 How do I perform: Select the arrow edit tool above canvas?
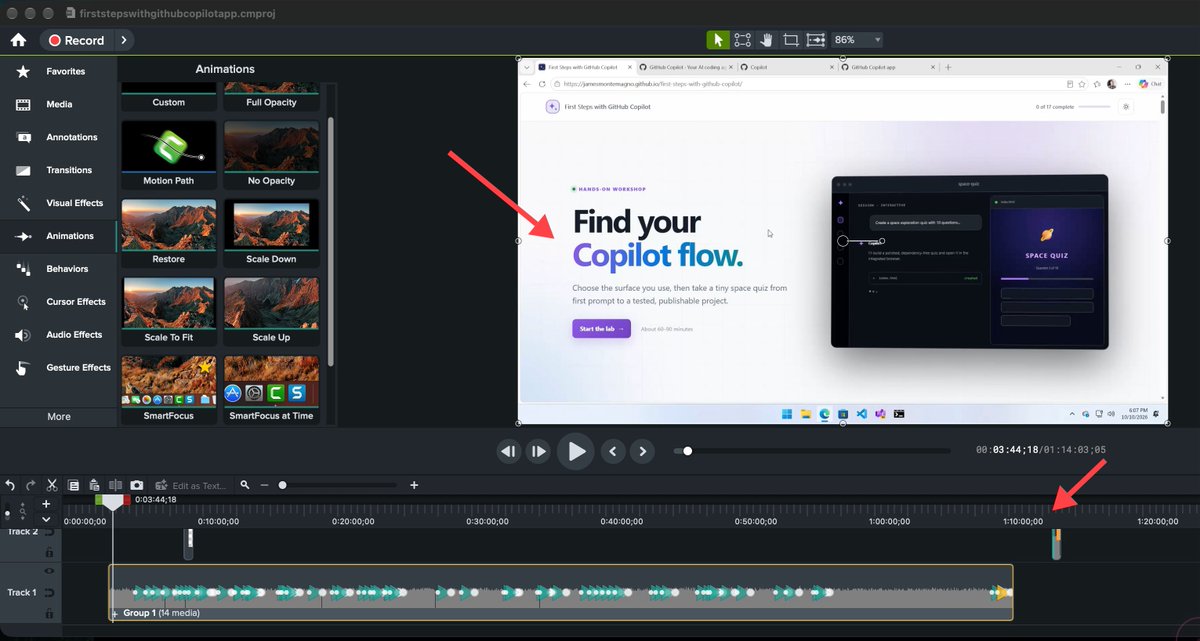click(x=717, y=40)
